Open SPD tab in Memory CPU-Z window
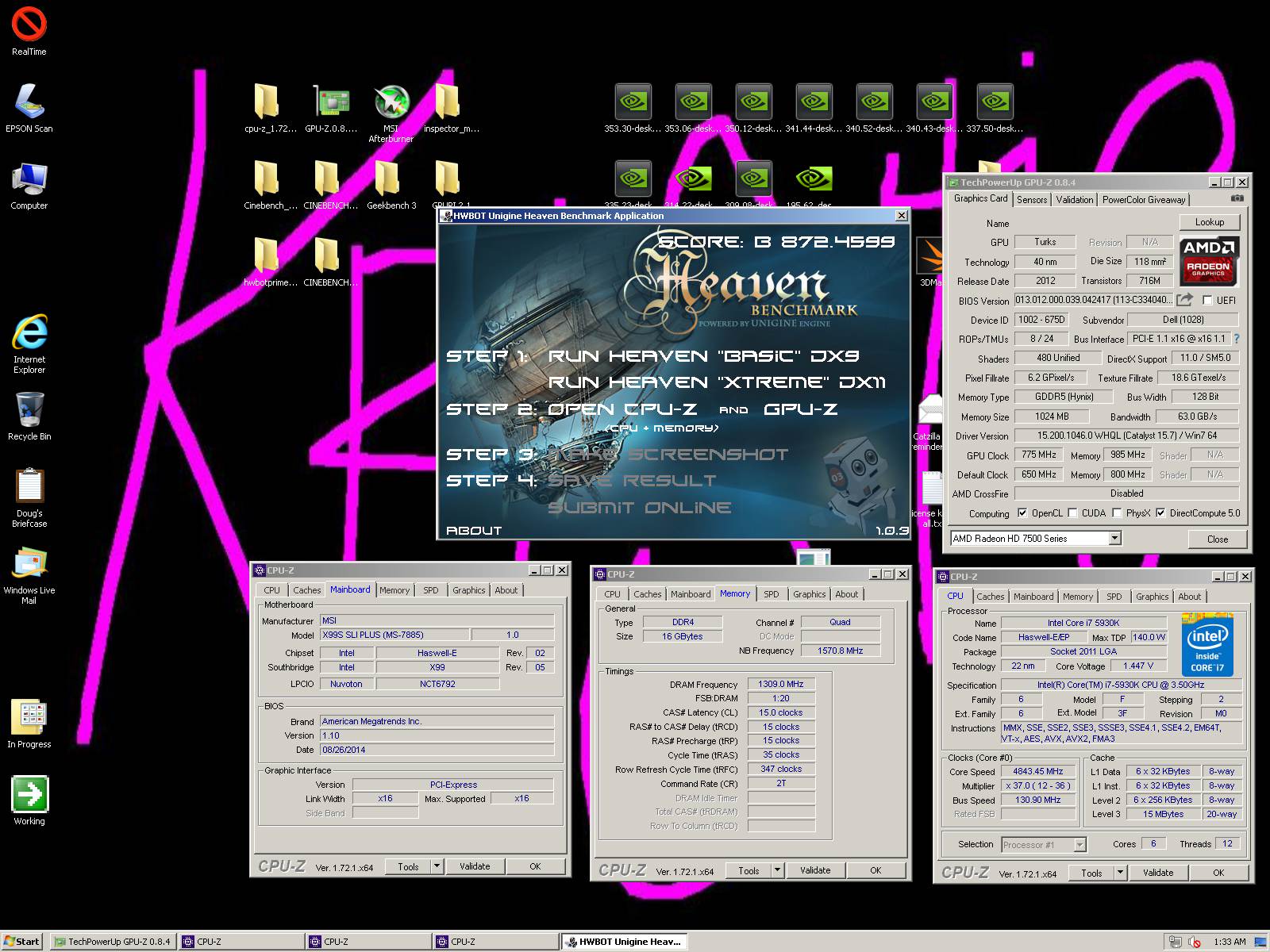 [771, 594]
